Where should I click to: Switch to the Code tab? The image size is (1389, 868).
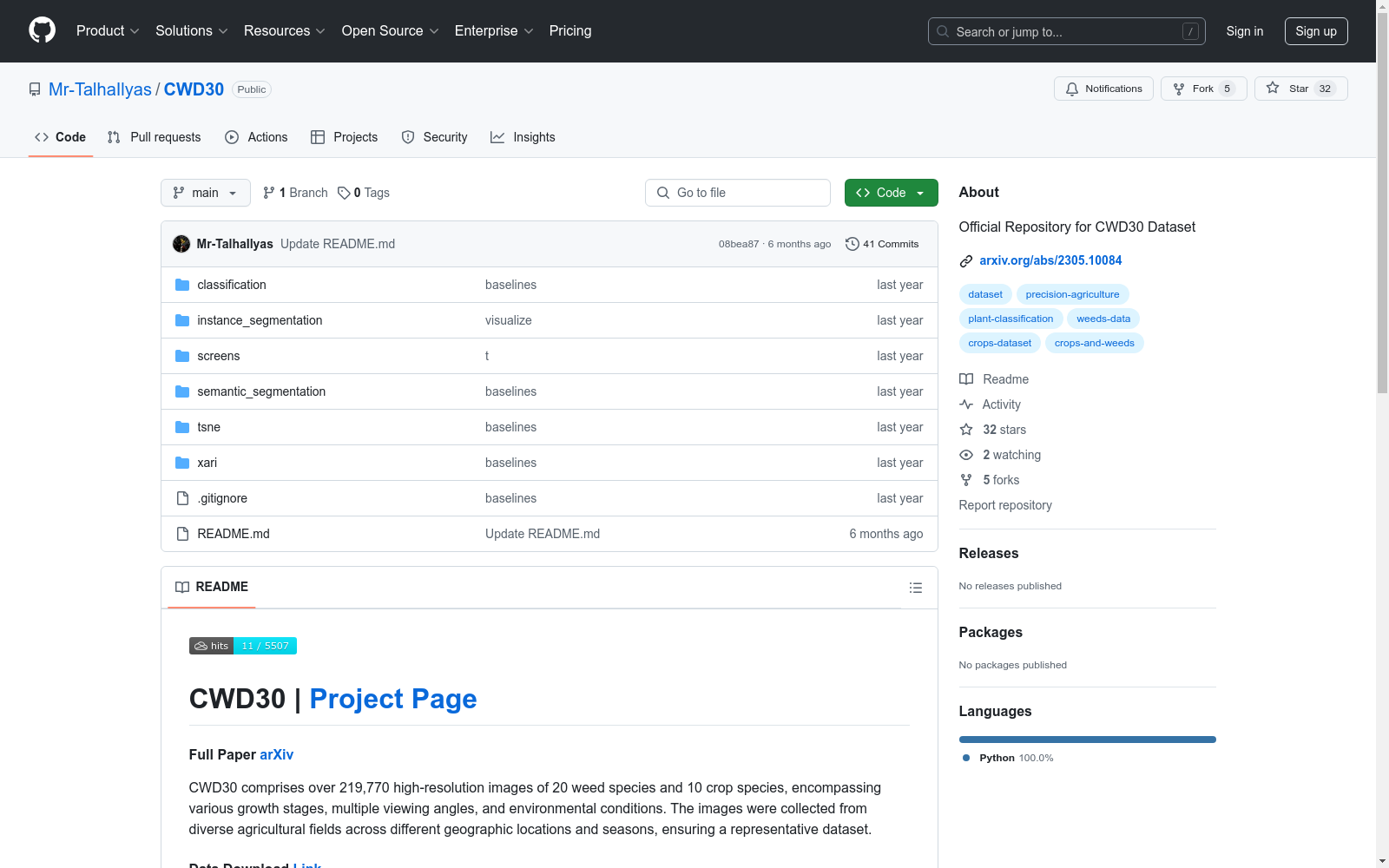tap(61, 137)
